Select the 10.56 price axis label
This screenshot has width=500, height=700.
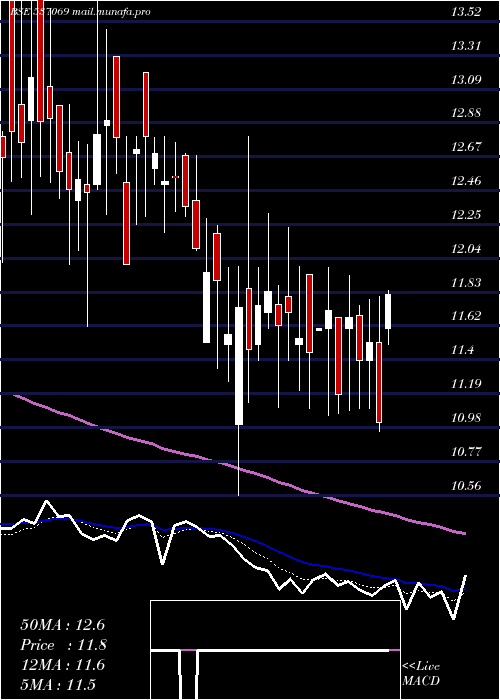pos(466,485)
